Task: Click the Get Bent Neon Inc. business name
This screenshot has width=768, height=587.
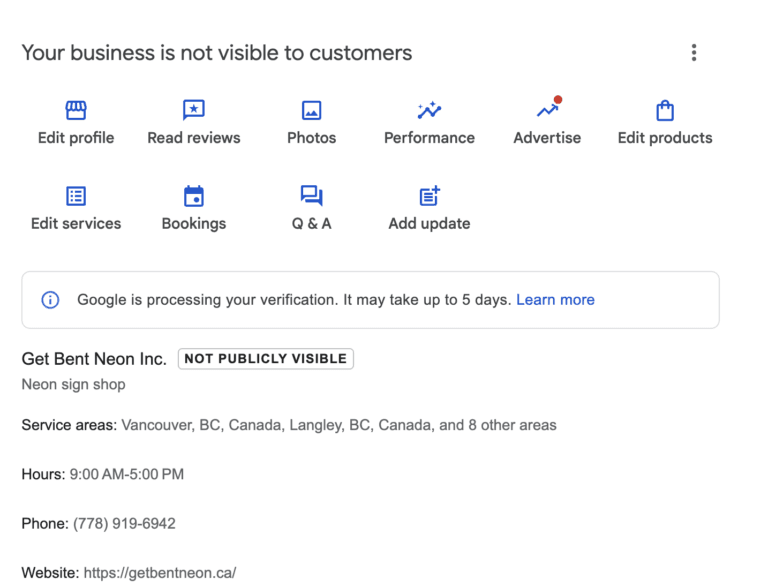Action: pyautogui.click(x=94, y=359)
